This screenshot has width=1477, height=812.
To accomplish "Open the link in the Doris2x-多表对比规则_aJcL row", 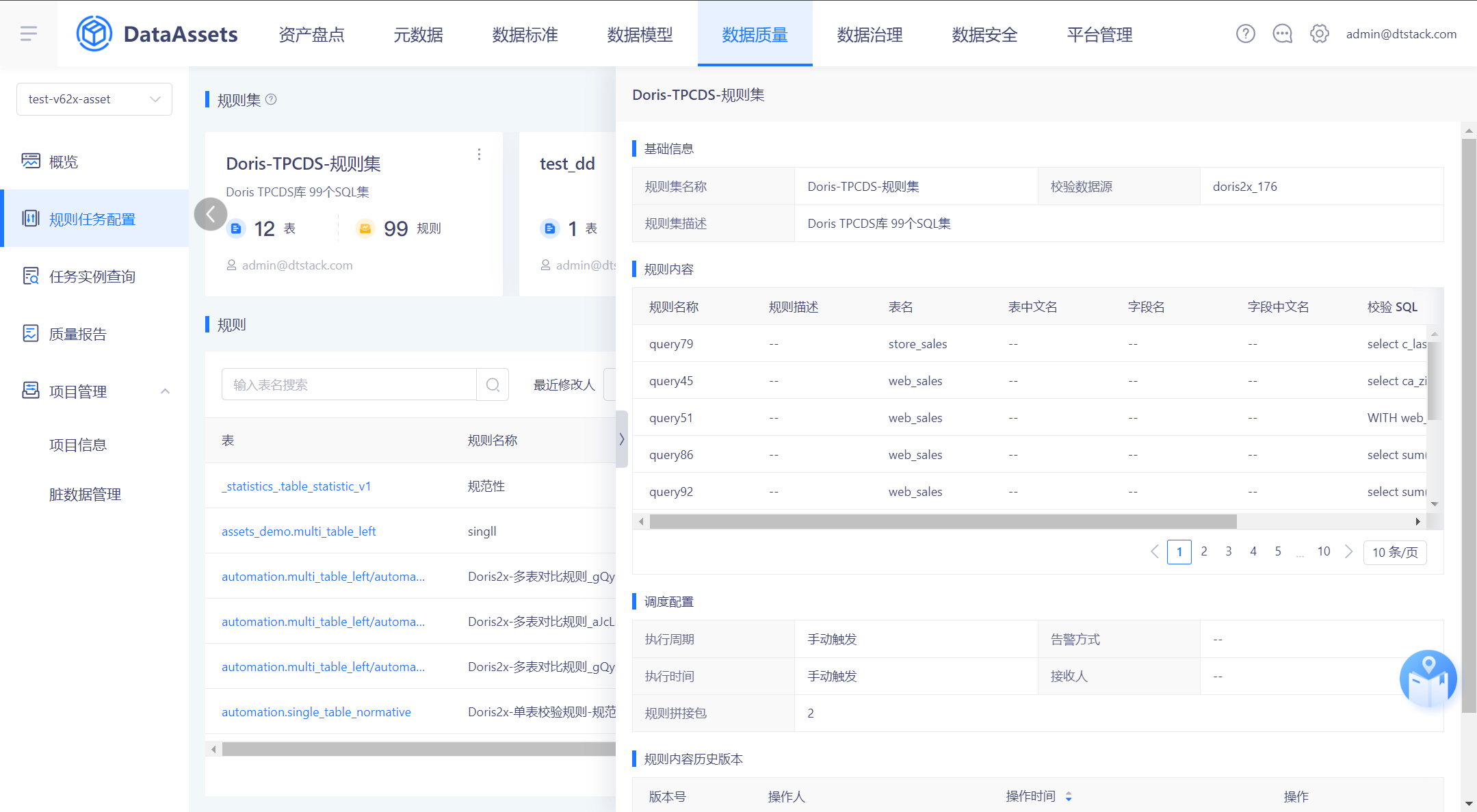I will [323, 621].
